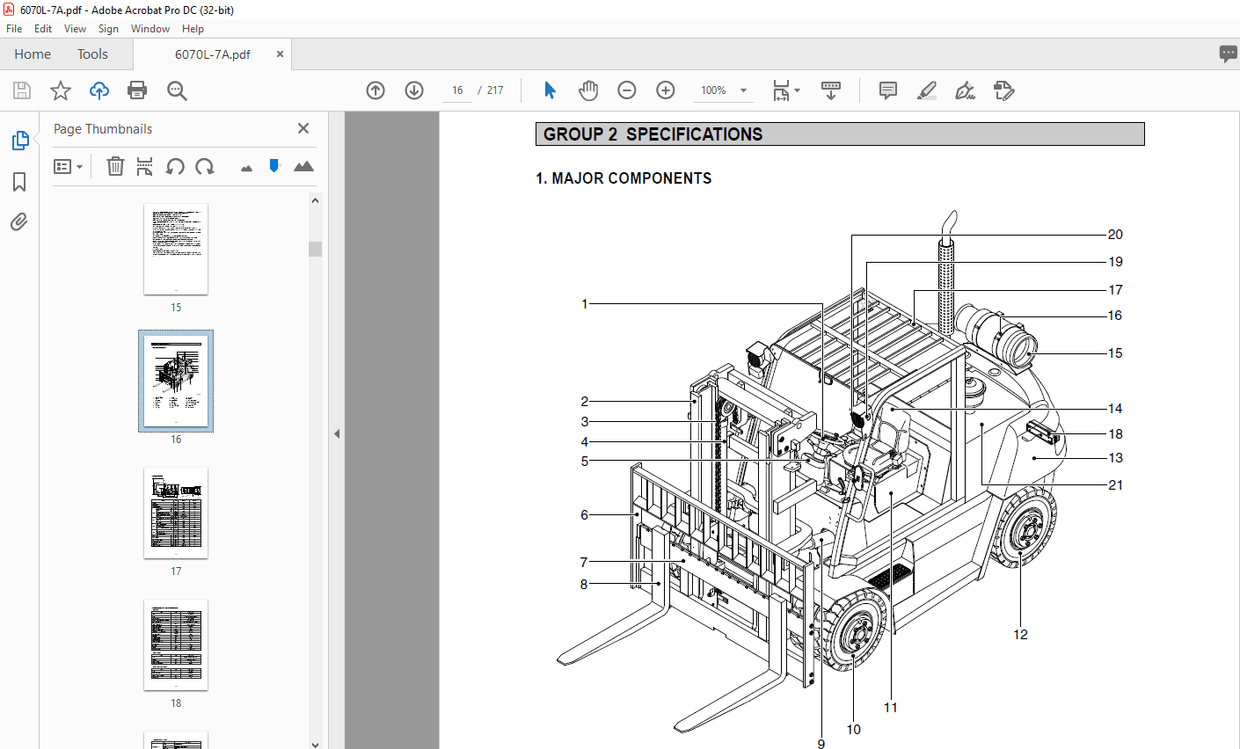
Task: Toggle the Bookmarks panel
Action: pos(19,181)
